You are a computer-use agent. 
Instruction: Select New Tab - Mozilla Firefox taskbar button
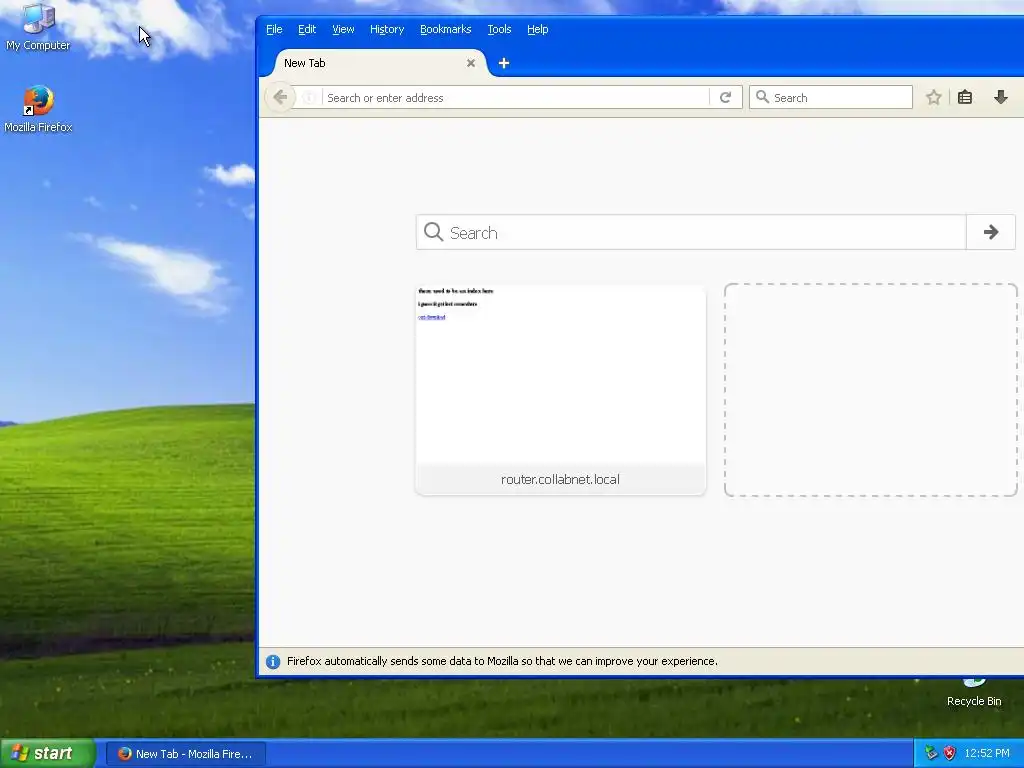pyautogui.click(x=186, y=754)
